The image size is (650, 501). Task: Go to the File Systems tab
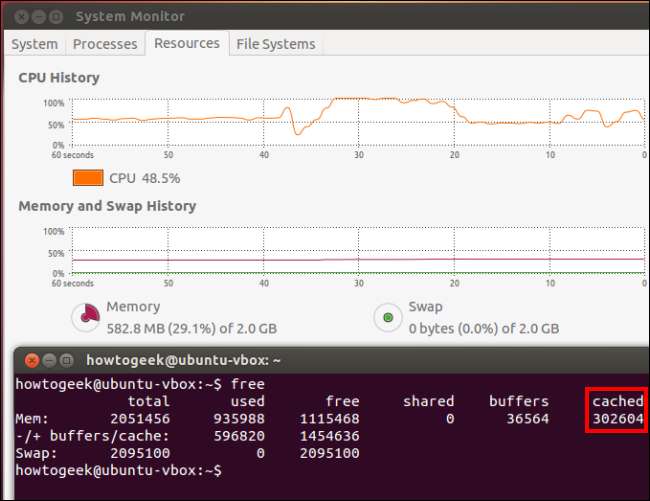point(275,44)
